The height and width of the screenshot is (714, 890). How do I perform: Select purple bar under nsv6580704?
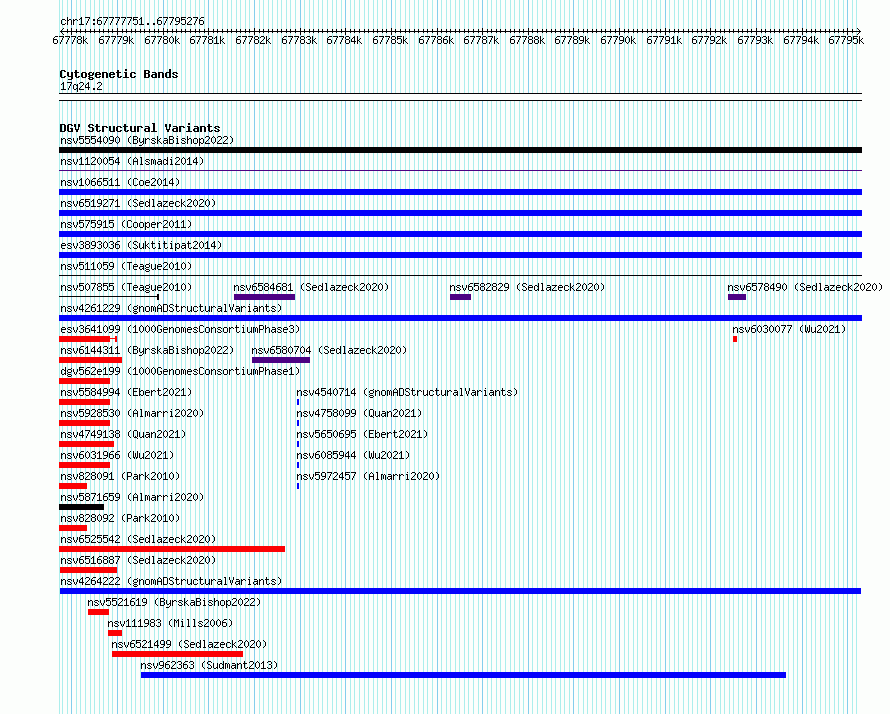pos(281,360)
